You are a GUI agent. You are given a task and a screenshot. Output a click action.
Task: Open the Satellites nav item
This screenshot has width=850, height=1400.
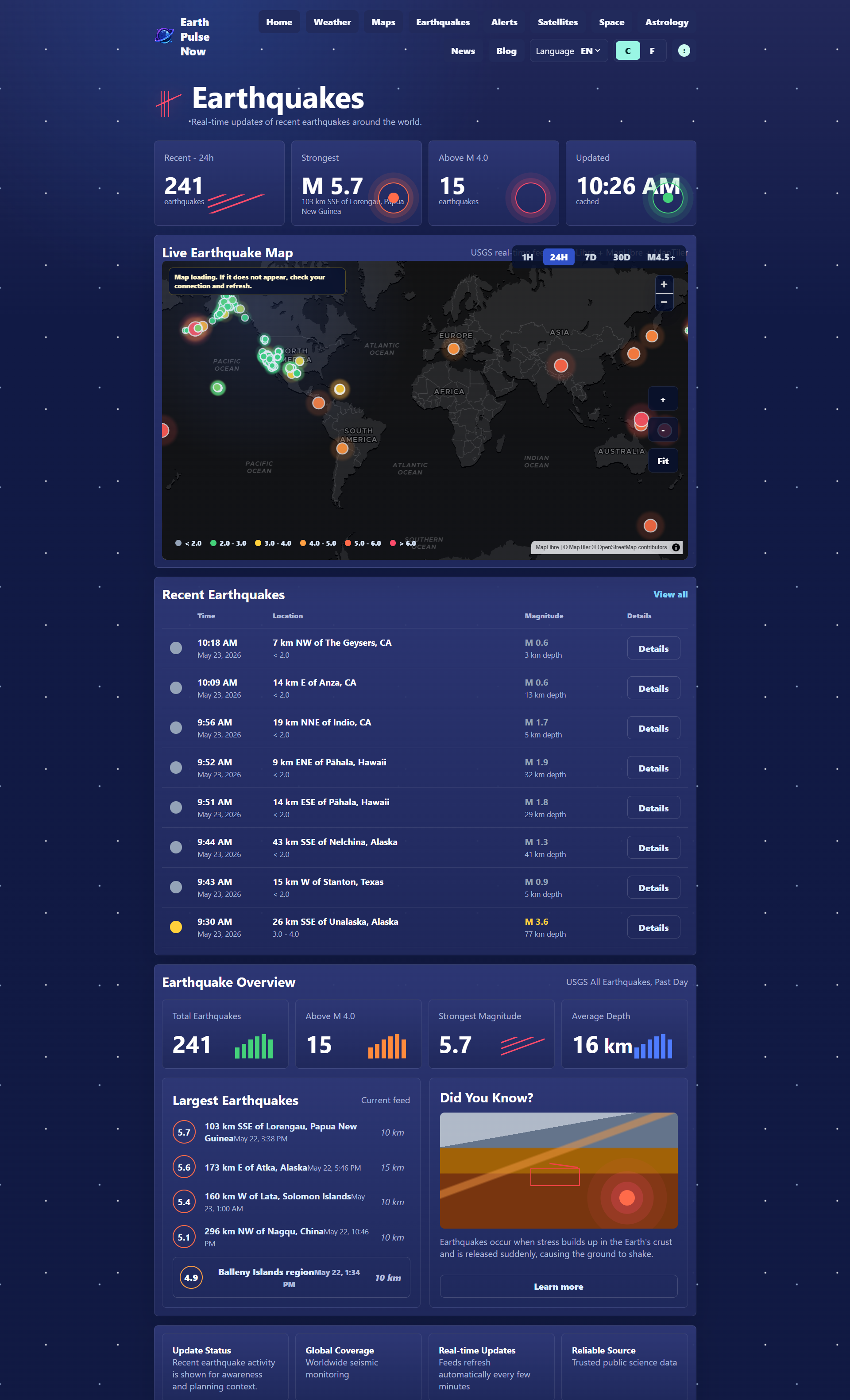tap(557, 22)
